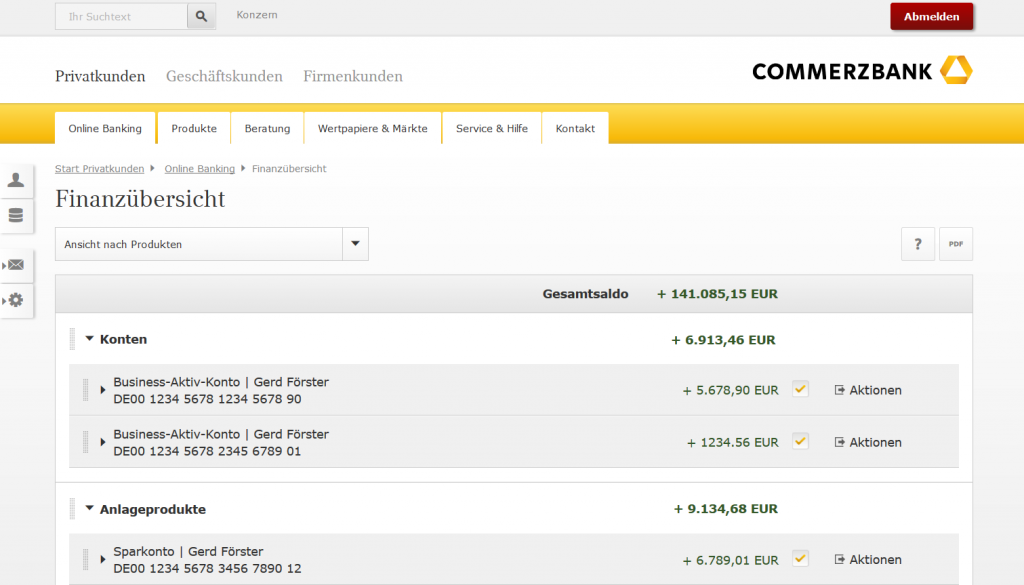The height and width of the screenshot is (585, 1024).
Task: Open the Online Banking tab
Action: [105, 128]
